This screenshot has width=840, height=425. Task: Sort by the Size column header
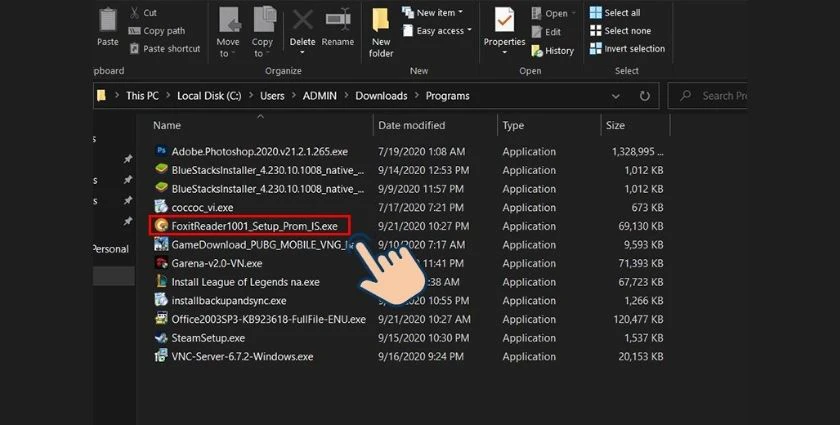[x=615, y=125]
